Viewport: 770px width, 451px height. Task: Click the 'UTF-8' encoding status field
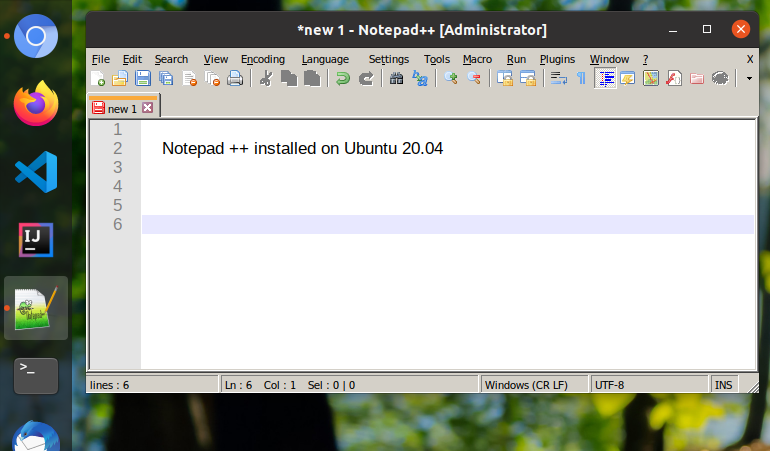[649, 385]
